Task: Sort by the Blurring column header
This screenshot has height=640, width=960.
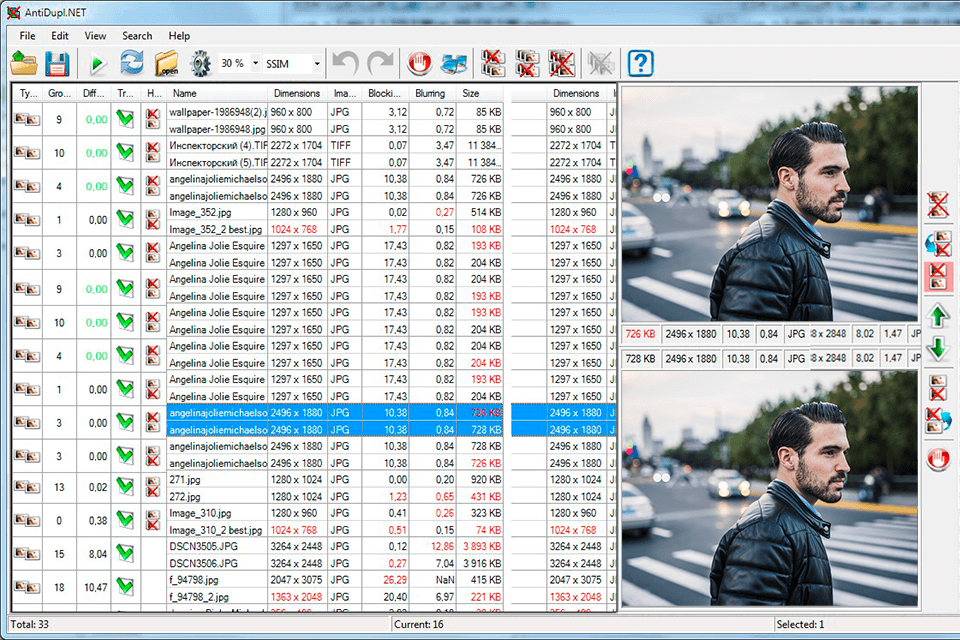Action: tap(433, 94)
